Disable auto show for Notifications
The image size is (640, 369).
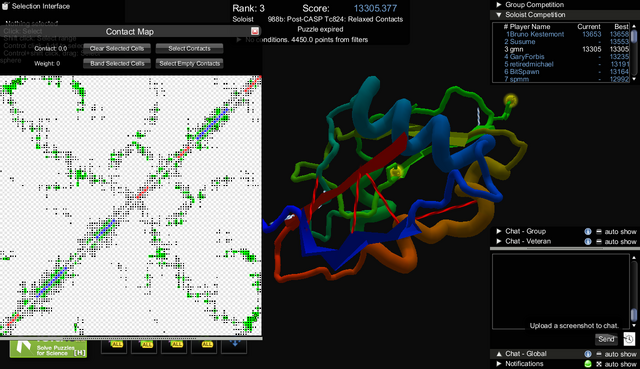[599, 364]
